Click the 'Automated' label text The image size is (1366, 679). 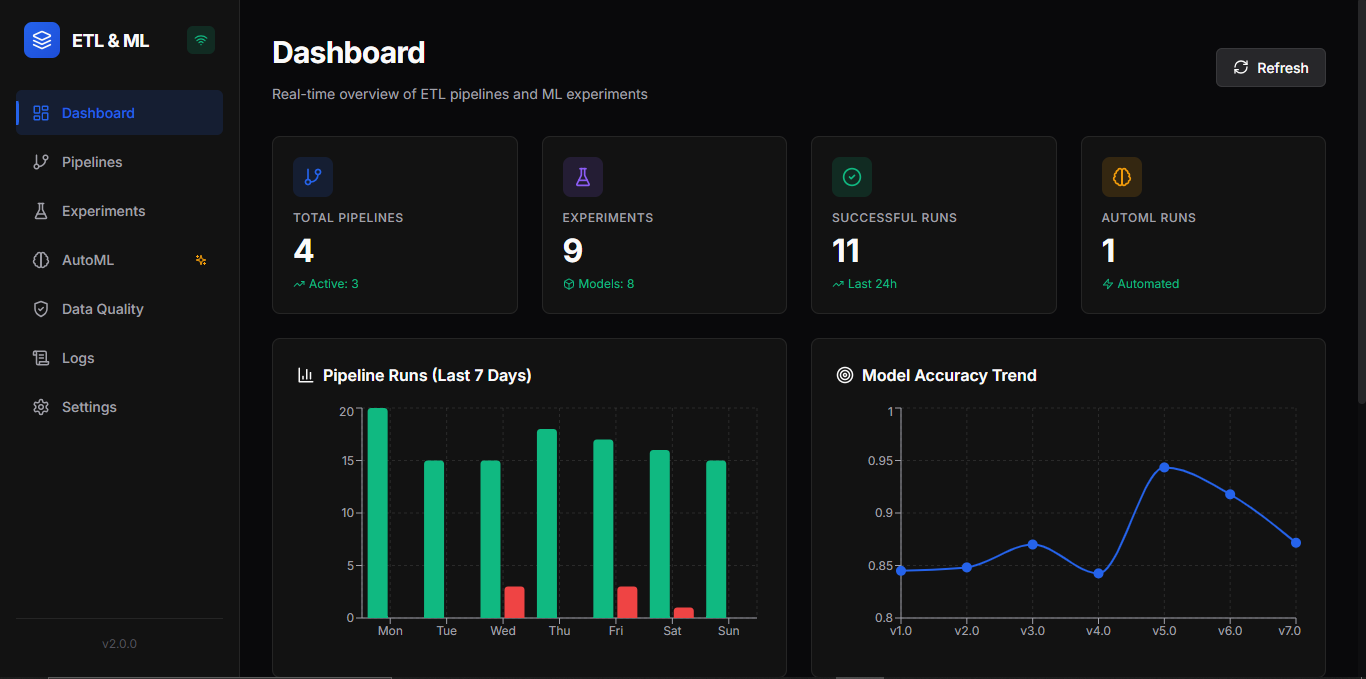click(x=1148, y=284)
